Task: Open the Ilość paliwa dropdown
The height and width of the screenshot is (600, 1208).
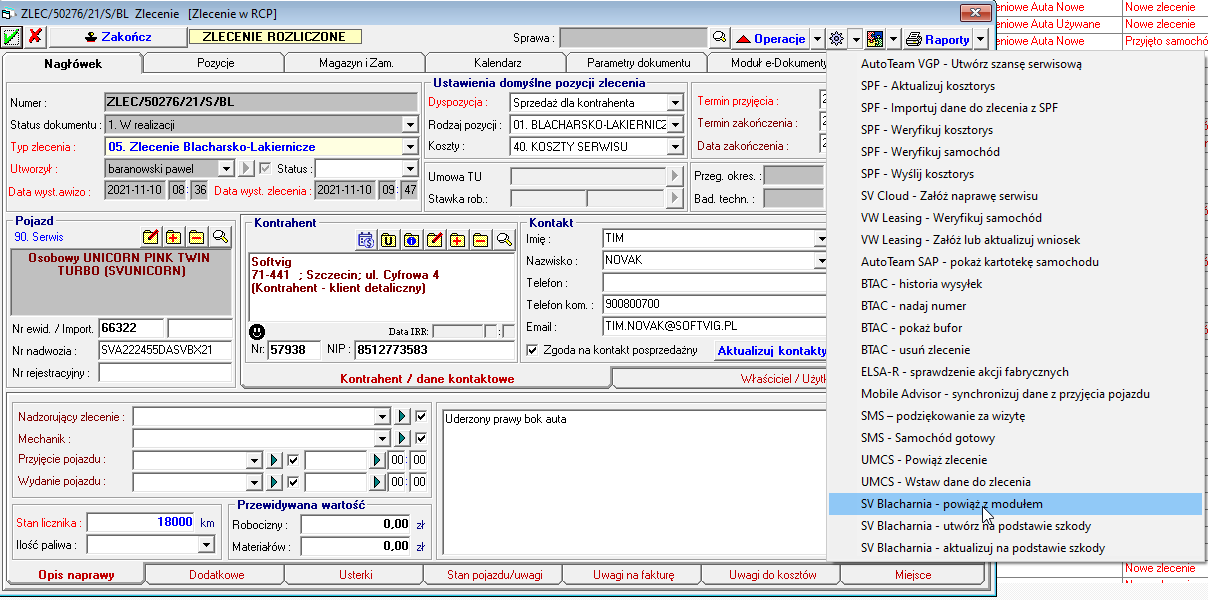Action: (206, 544)
